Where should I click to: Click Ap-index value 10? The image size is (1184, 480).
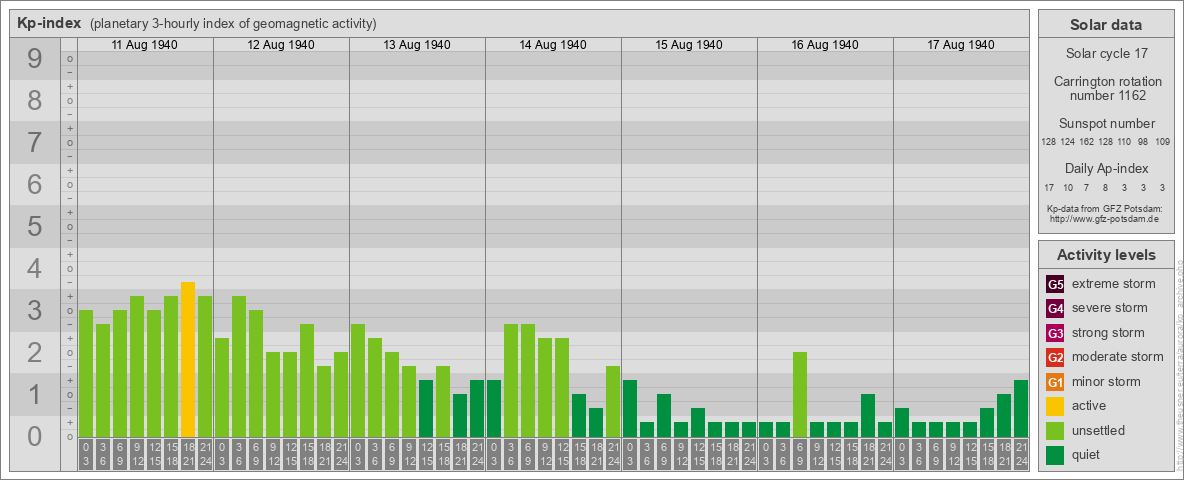click(1068, 187)
